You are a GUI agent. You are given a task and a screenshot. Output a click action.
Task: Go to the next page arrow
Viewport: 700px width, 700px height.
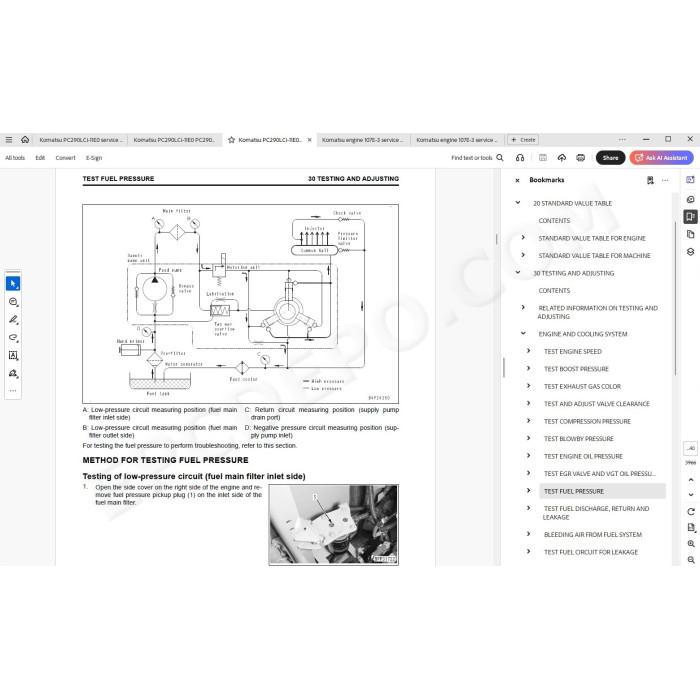691,495
